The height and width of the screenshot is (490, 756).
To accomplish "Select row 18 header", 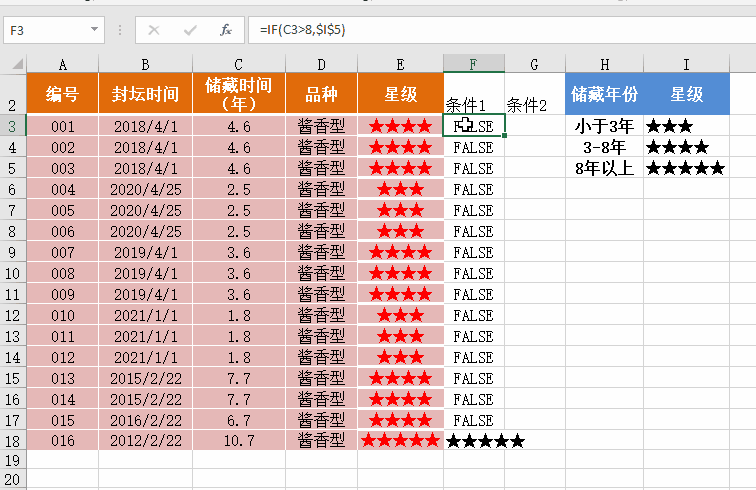I will (x=13, y=441).
